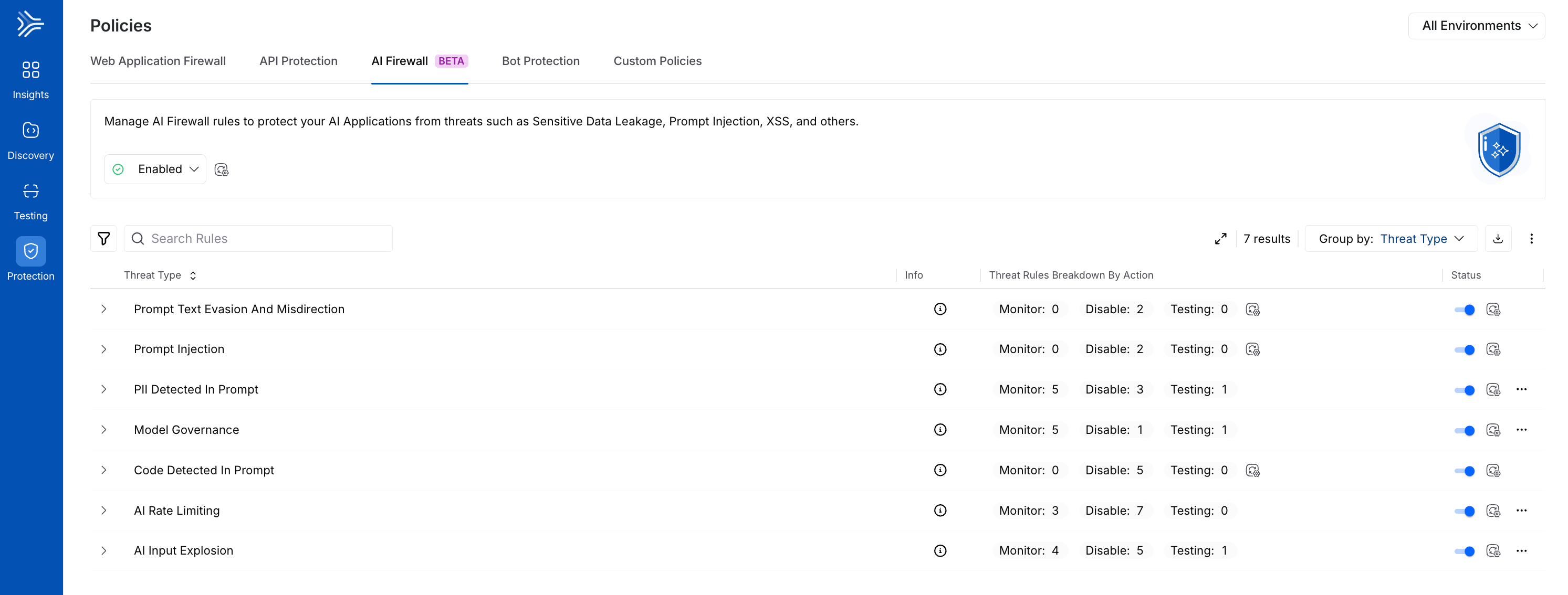Toggle status of PII Detected In Prompt
Screen dimensions: 1568x595
[x=1465, y=390]
